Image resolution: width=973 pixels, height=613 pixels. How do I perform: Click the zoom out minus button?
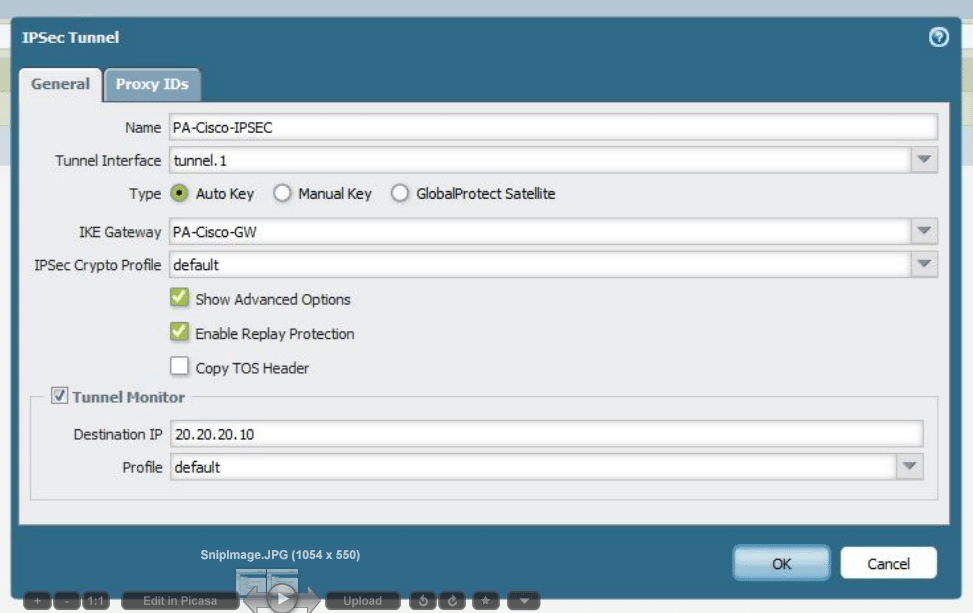tap(66, 601)
